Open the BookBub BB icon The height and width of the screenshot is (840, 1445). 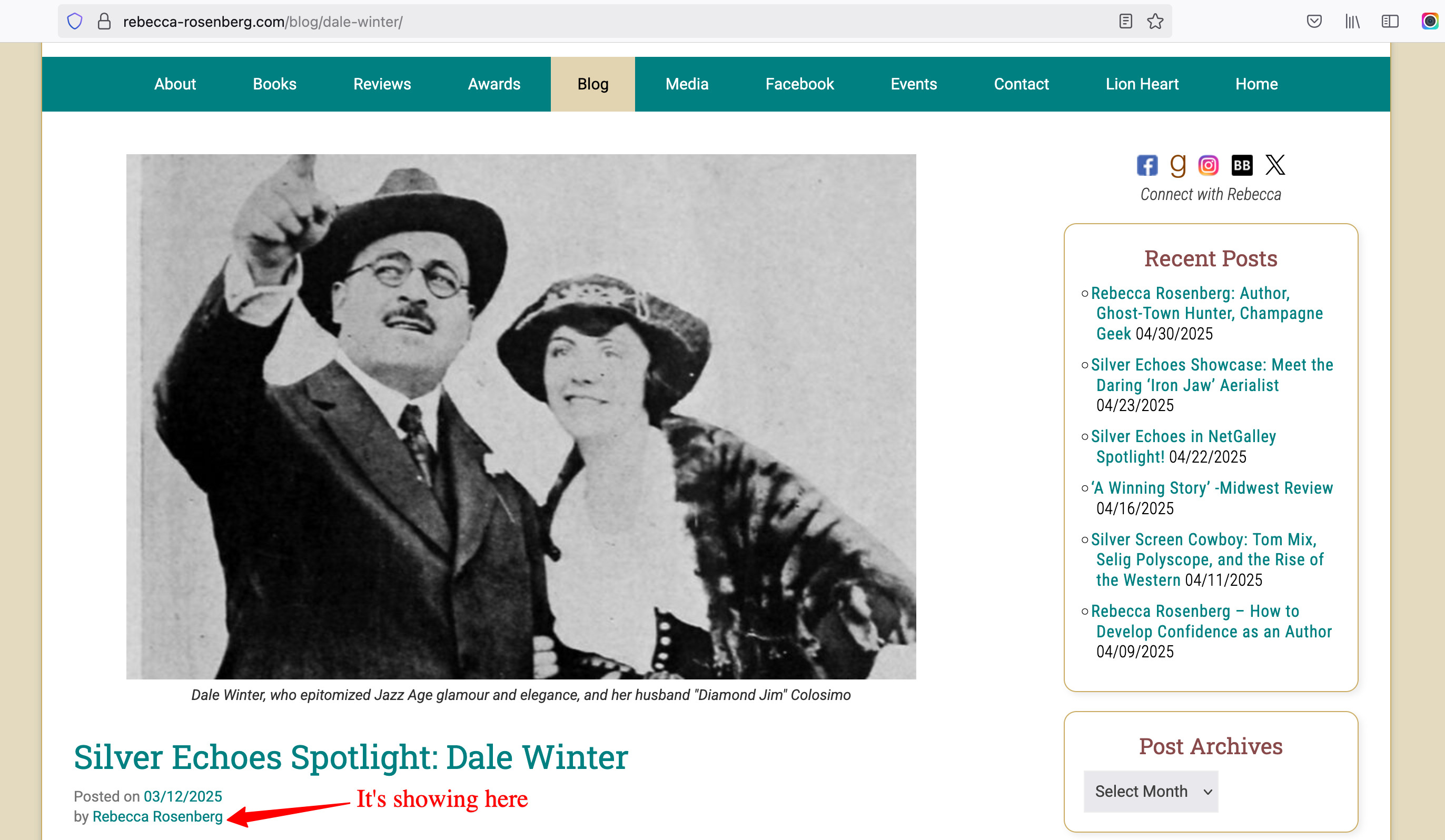[x=1242, y=166]
